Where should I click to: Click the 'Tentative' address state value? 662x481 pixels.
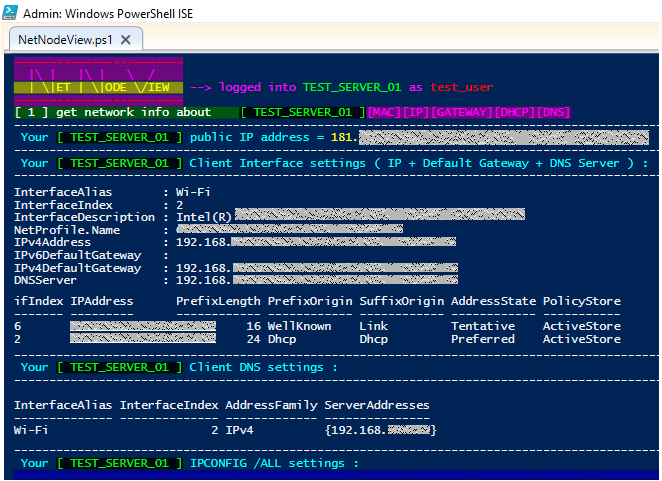click(483, 326)
